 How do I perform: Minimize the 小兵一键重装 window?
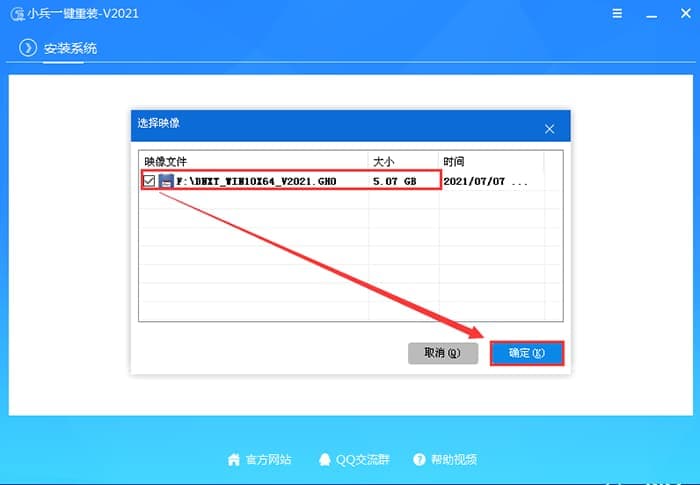pyautogui.click(x=650, y=16)
